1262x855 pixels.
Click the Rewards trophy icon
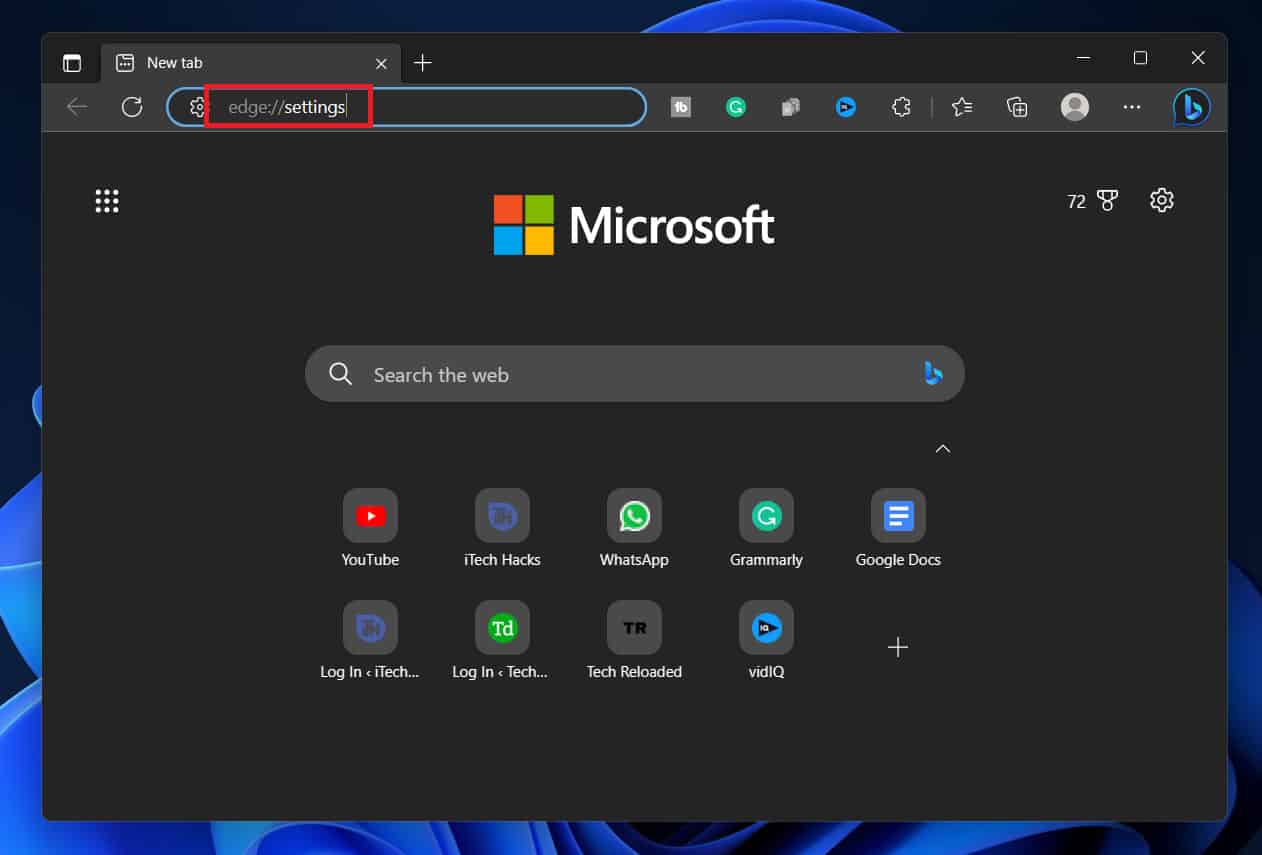click(x=1107, y=201)
